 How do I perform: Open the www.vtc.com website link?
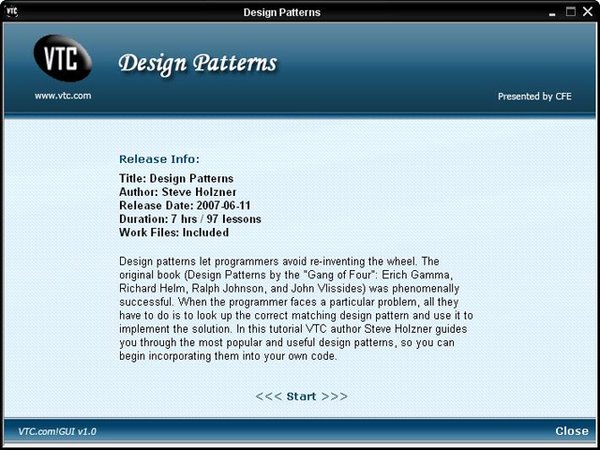coord(63,96)
